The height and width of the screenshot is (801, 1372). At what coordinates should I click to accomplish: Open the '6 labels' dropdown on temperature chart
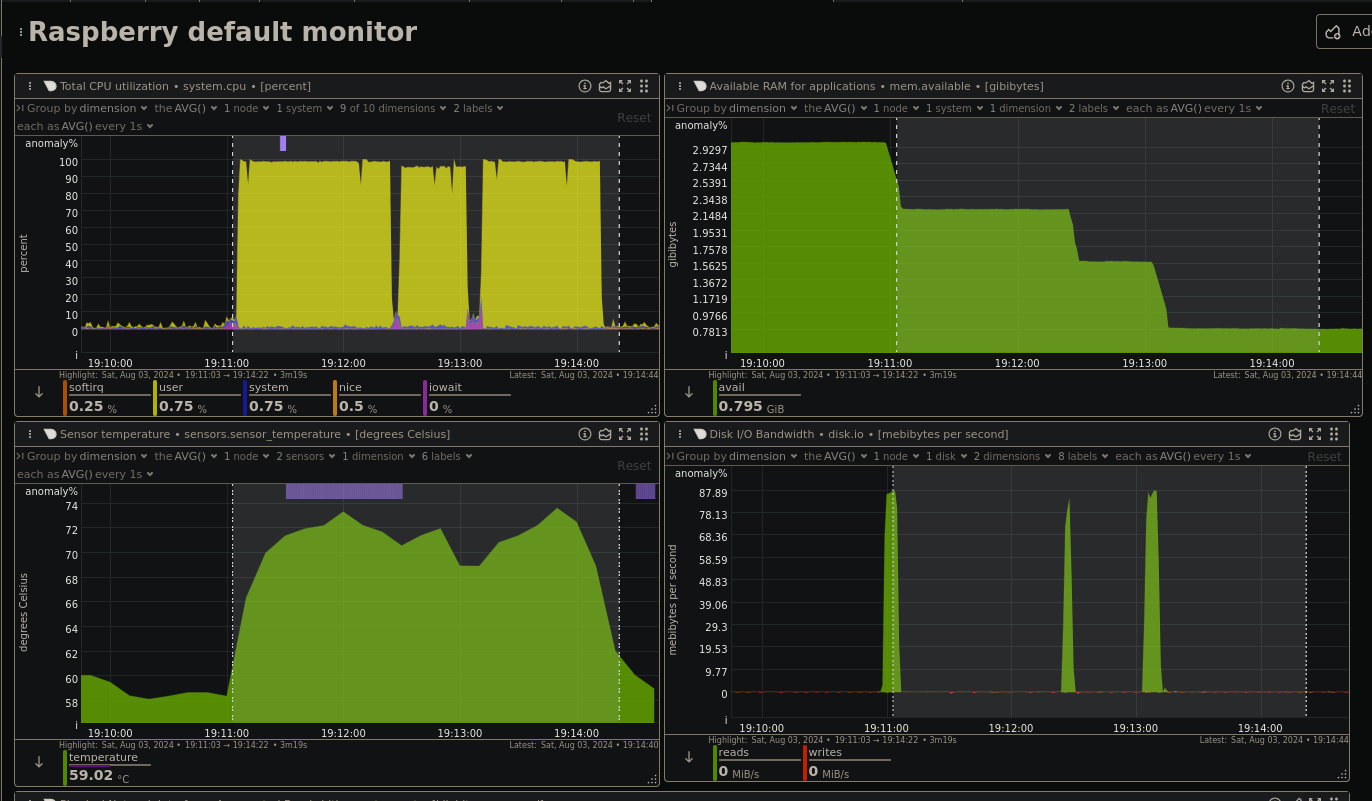click(x=447, y=456)
